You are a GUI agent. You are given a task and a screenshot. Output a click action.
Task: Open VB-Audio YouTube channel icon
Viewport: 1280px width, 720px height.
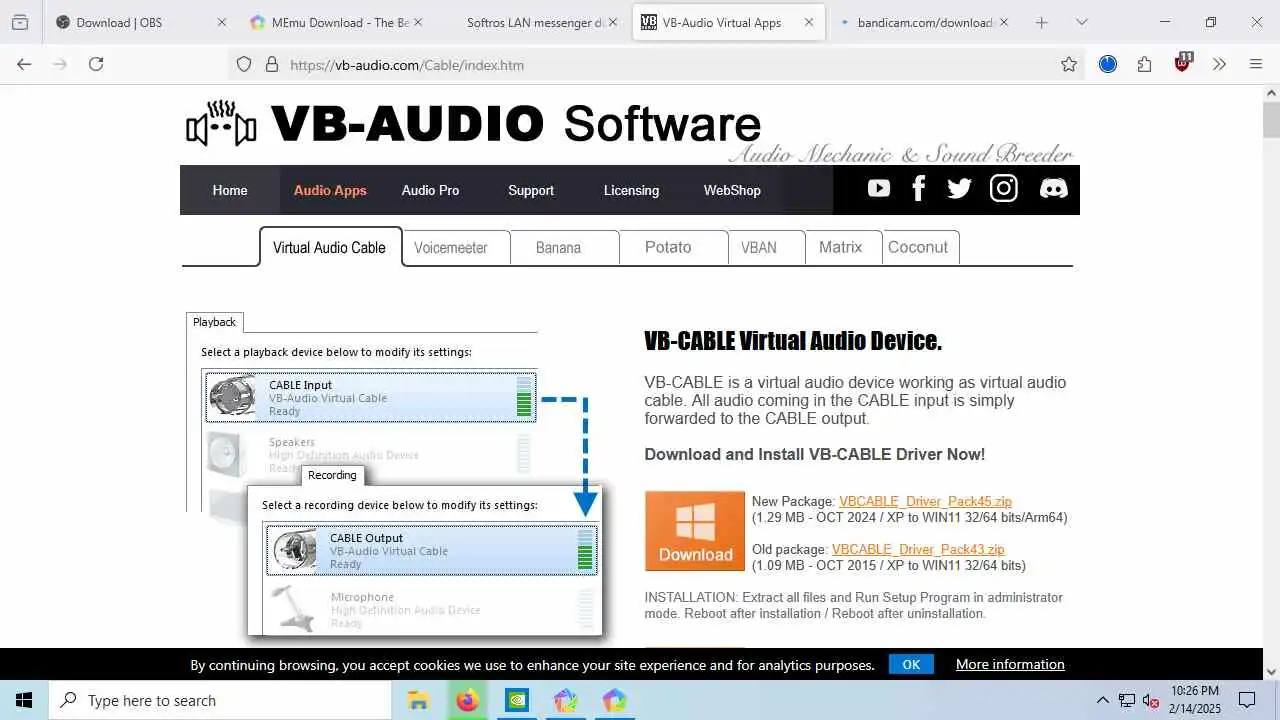click(879, 188)
